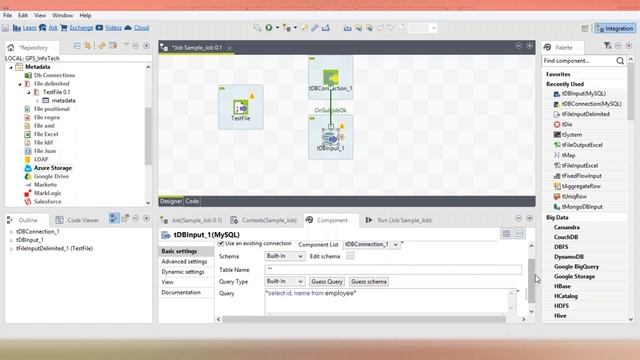The width and height of the screenshot is (640, 360).
Task: Open the Component List tDBConnection_1 dropdown
Action: [x=371, y=244]
